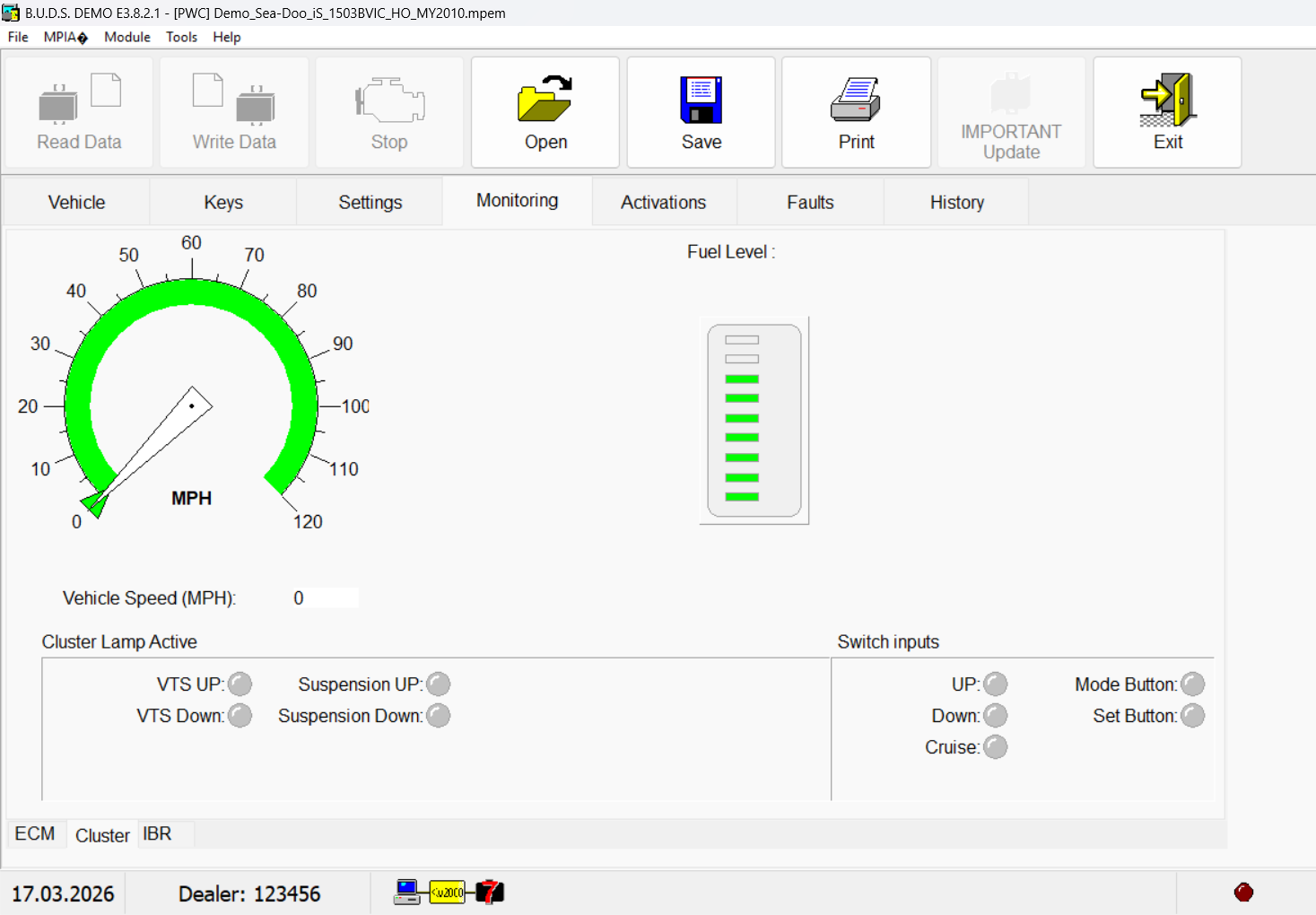Click the computer connection icon in status bar
Screen dimensions: 1316x915
pos(407,892)
